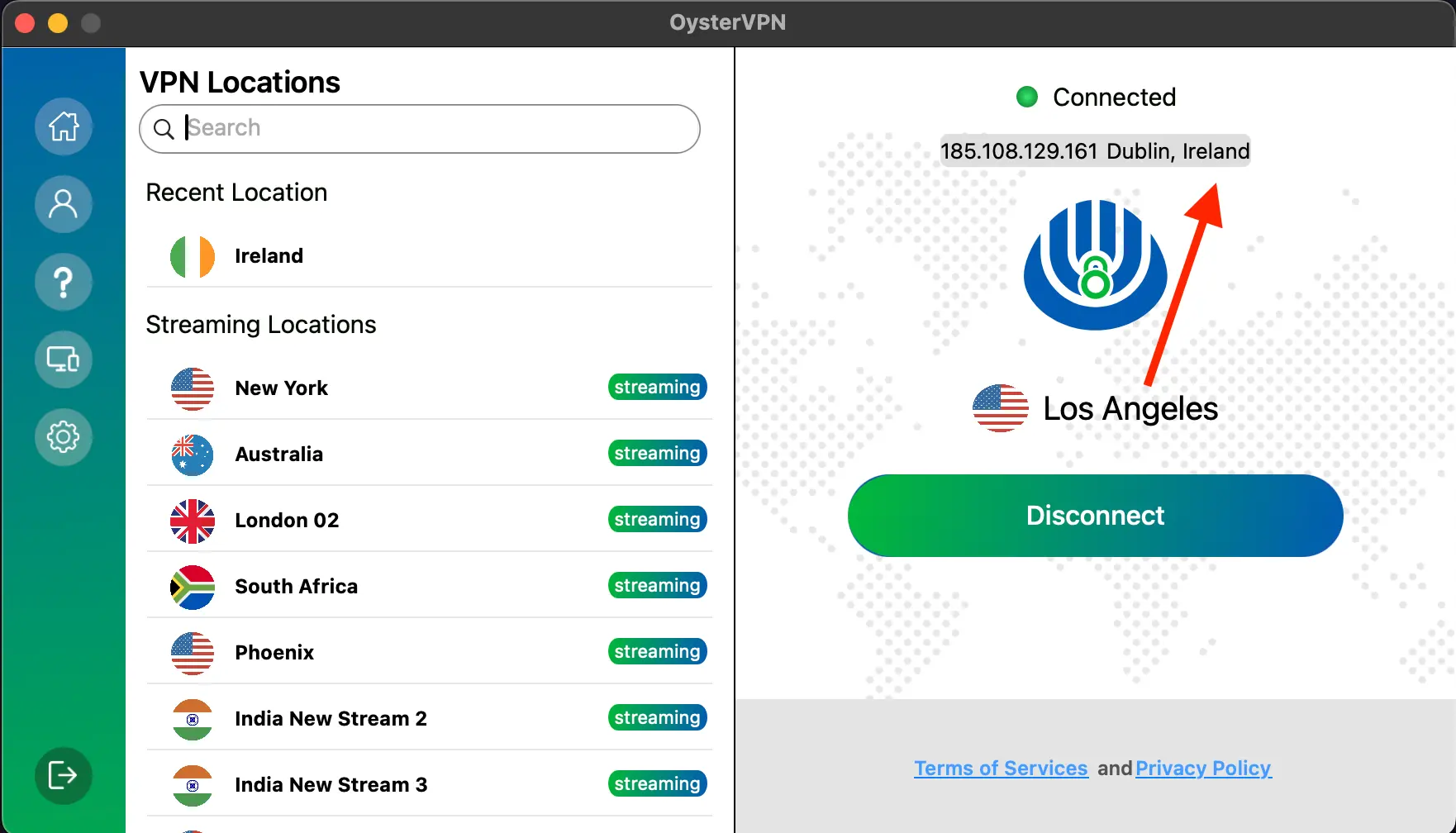Screen dimensions: 1456x833
Task: Click the logout icon at sidebar bottom
Action: (64, 775)
